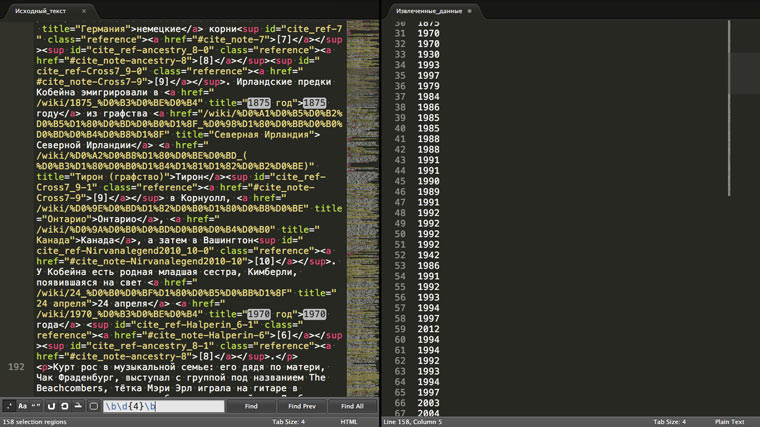Open Tab Size menu beside HTML
The width and height of the screenshot is (760, 427).
click(x=288, y=422)
